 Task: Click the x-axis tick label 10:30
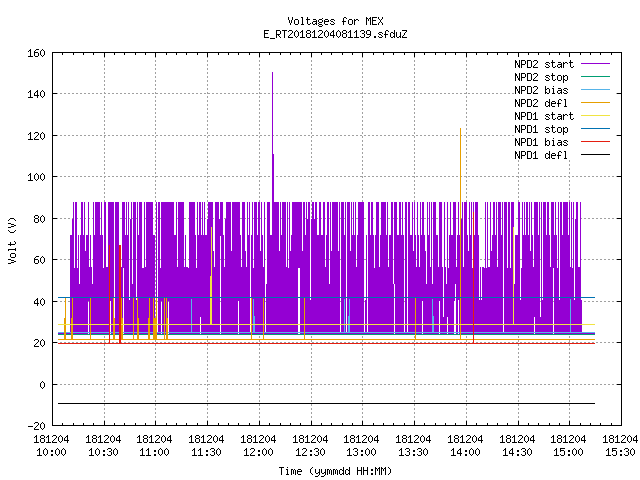point(103,453)
